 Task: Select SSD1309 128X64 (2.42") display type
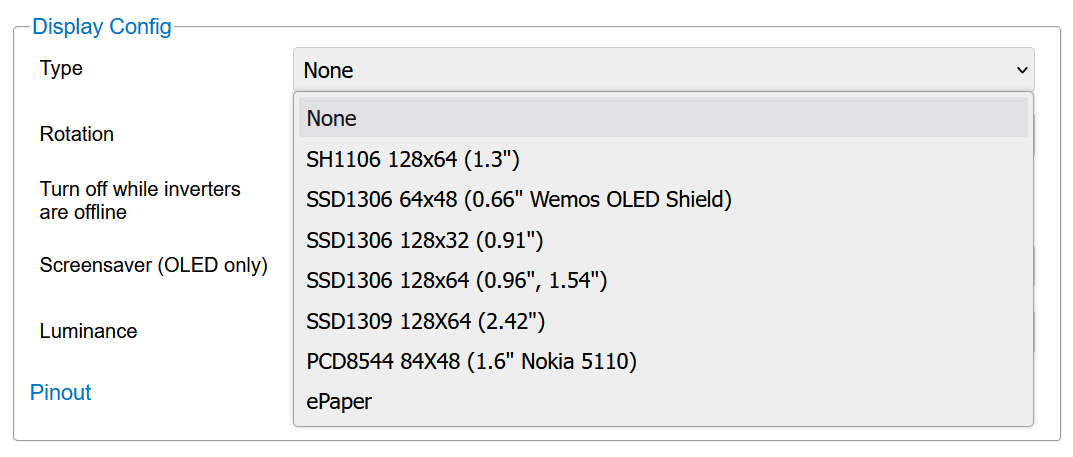[425, 322]
